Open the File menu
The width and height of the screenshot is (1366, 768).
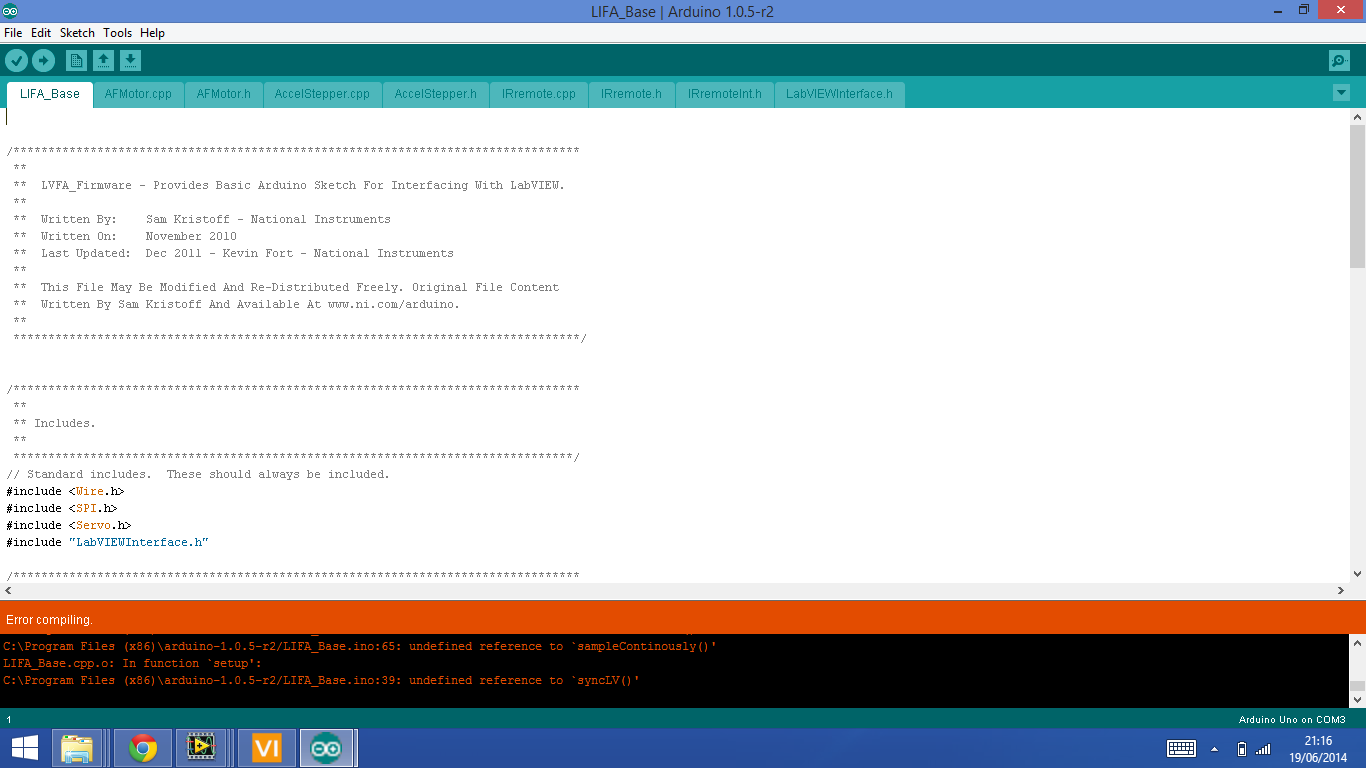[13, 33]
